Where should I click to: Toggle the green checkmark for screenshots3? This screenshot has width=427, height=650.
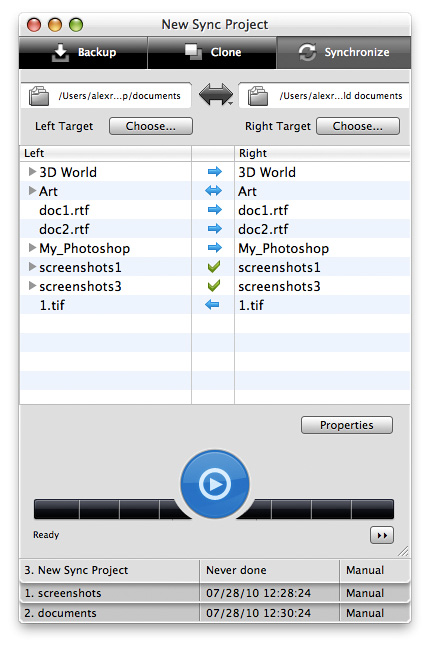pyautogui.click(x=214, y=286)
